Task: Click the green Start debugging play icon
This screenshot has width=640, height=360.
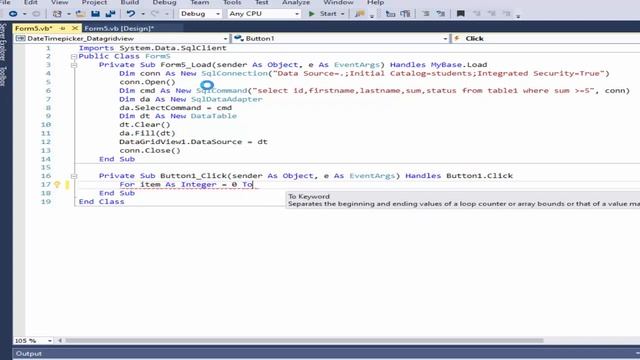Action: pos(312,14)
